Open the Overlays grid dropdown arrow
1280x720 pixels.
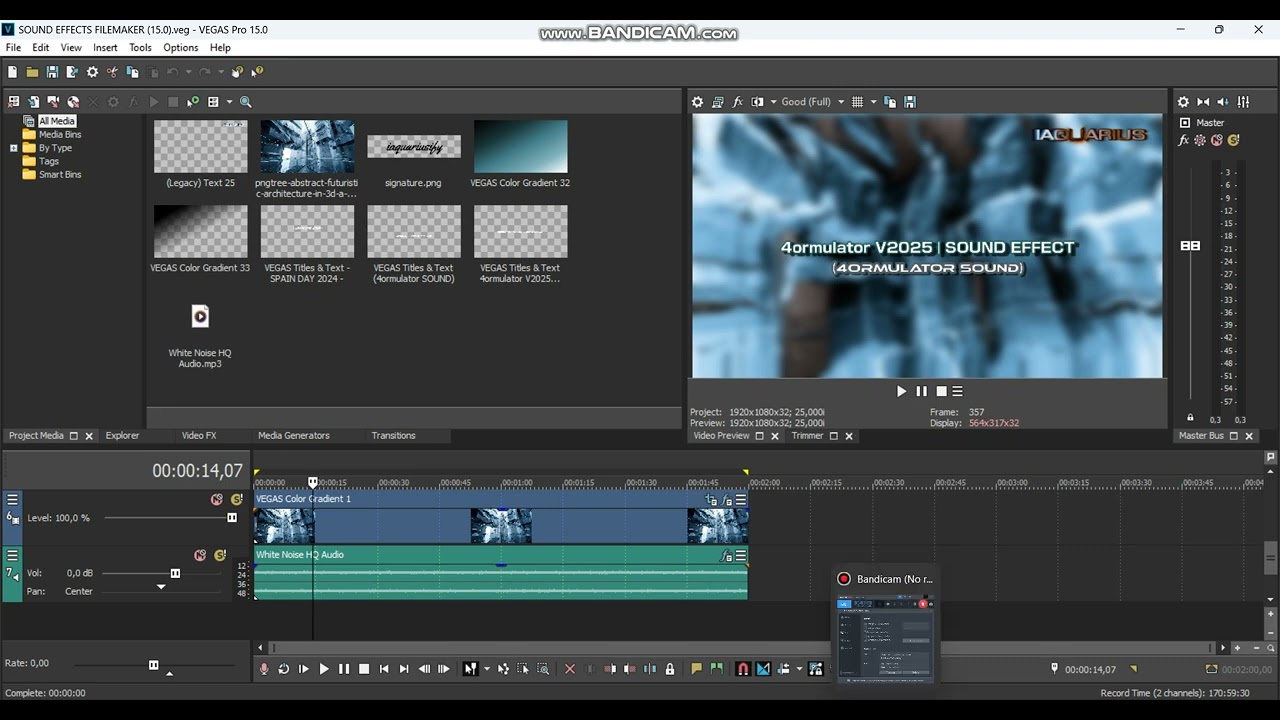(x=873, y=102)
